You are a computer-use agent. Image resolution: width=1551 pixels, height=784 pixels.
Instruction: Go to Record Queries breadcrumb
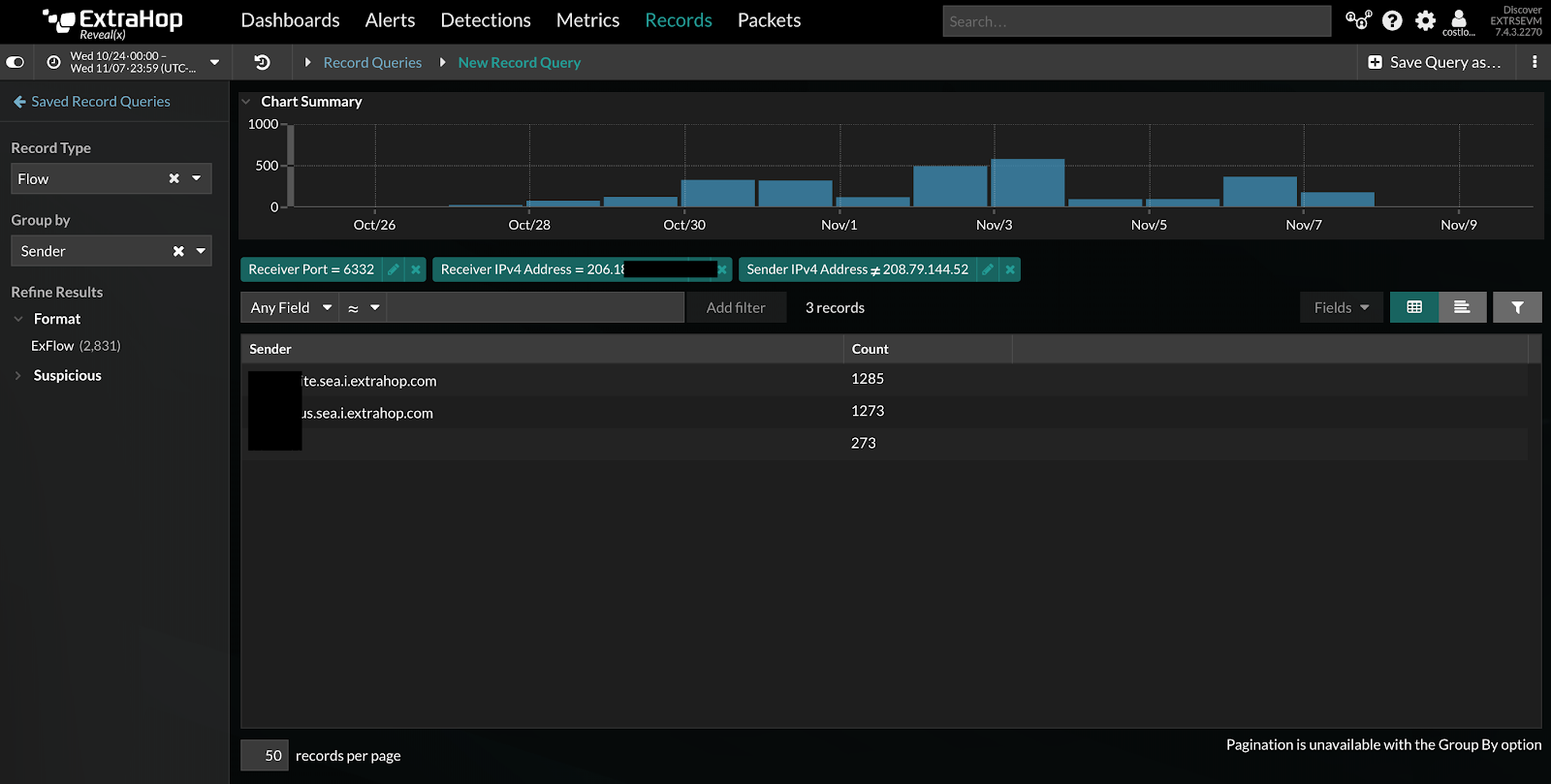pyautogui.click(x=372, y=62)
